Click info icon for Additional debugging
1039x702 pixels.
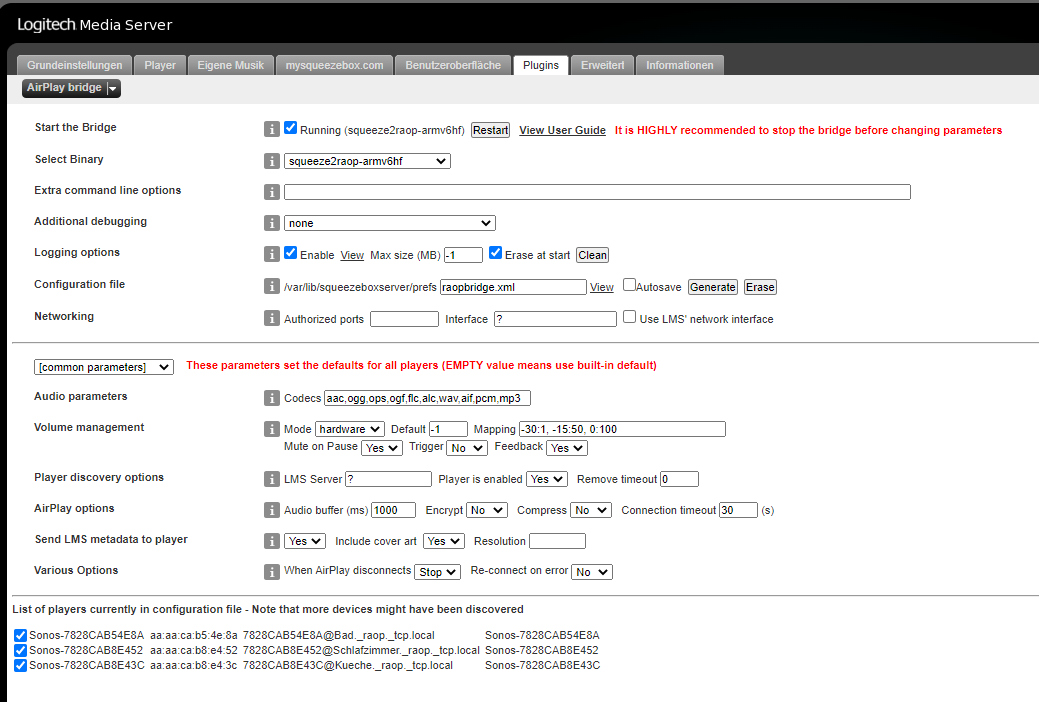pos(272,223)
